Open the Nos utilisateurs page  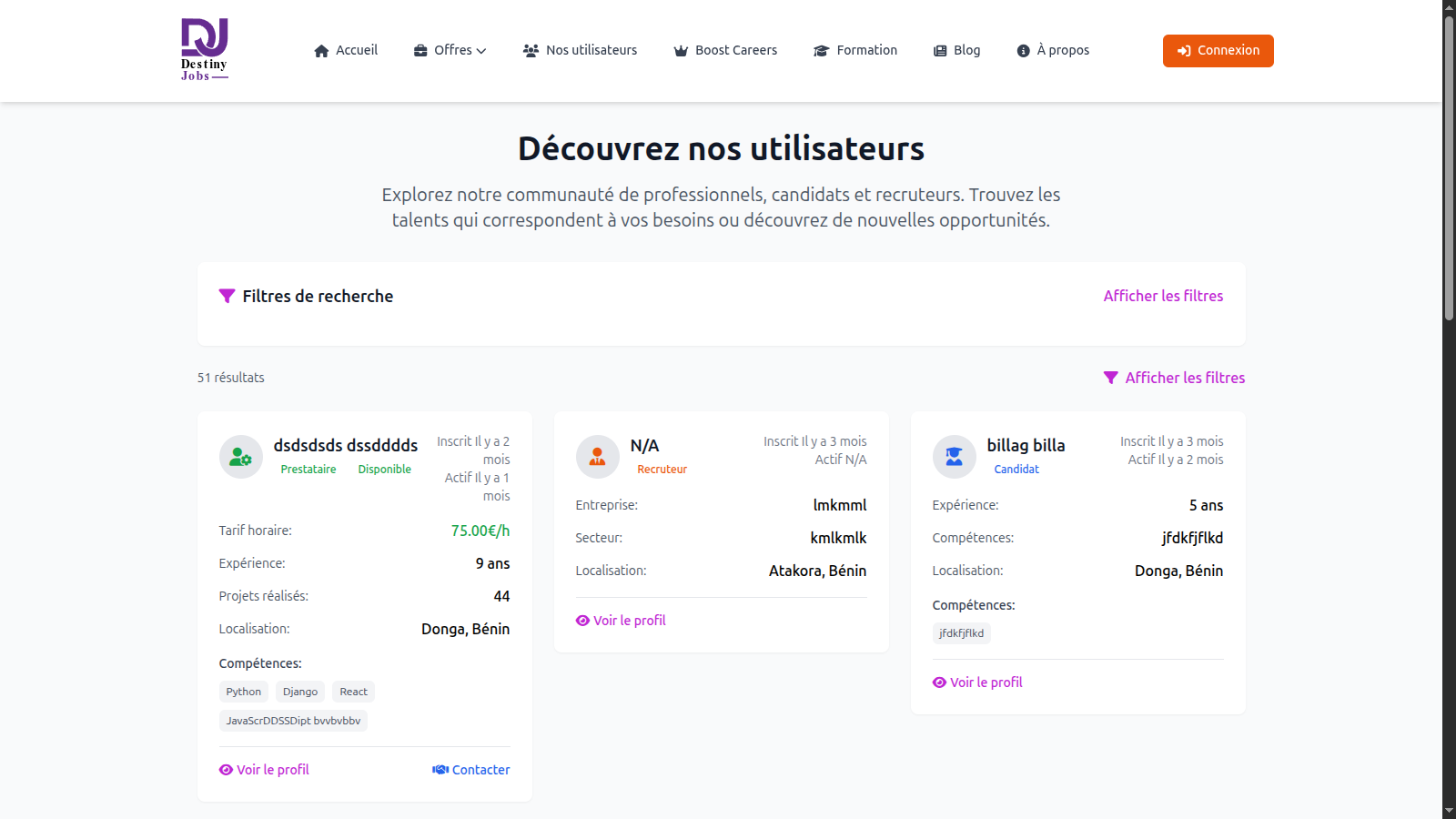click(581, 50)
